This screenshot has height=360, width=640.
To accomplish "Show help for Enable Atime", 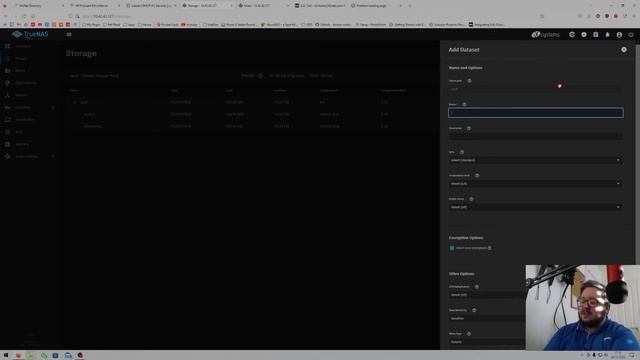I will coord(471,199).
